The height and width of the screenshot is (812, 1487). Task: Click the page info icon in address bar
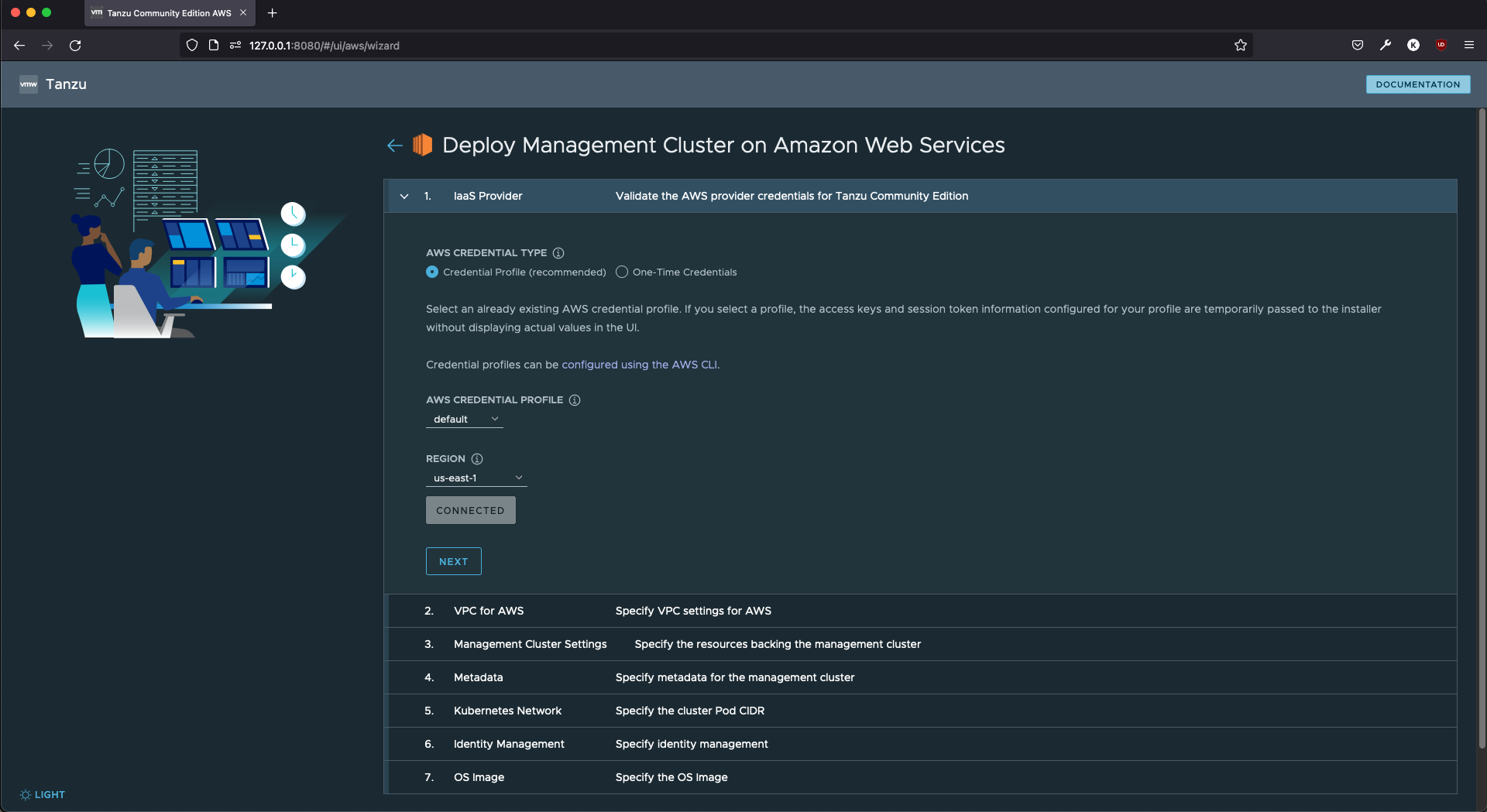click(x=214, y=46)
